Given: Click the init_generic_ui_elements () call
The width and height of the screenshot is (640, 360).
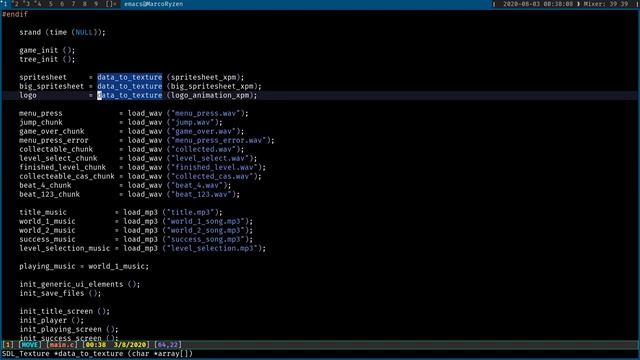Looking at the screenshot, I should 80,284.
